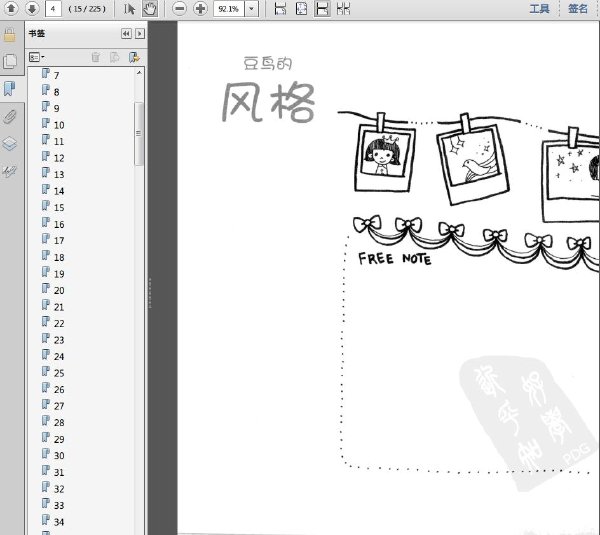Open the attachments paperclip panel

10,116
